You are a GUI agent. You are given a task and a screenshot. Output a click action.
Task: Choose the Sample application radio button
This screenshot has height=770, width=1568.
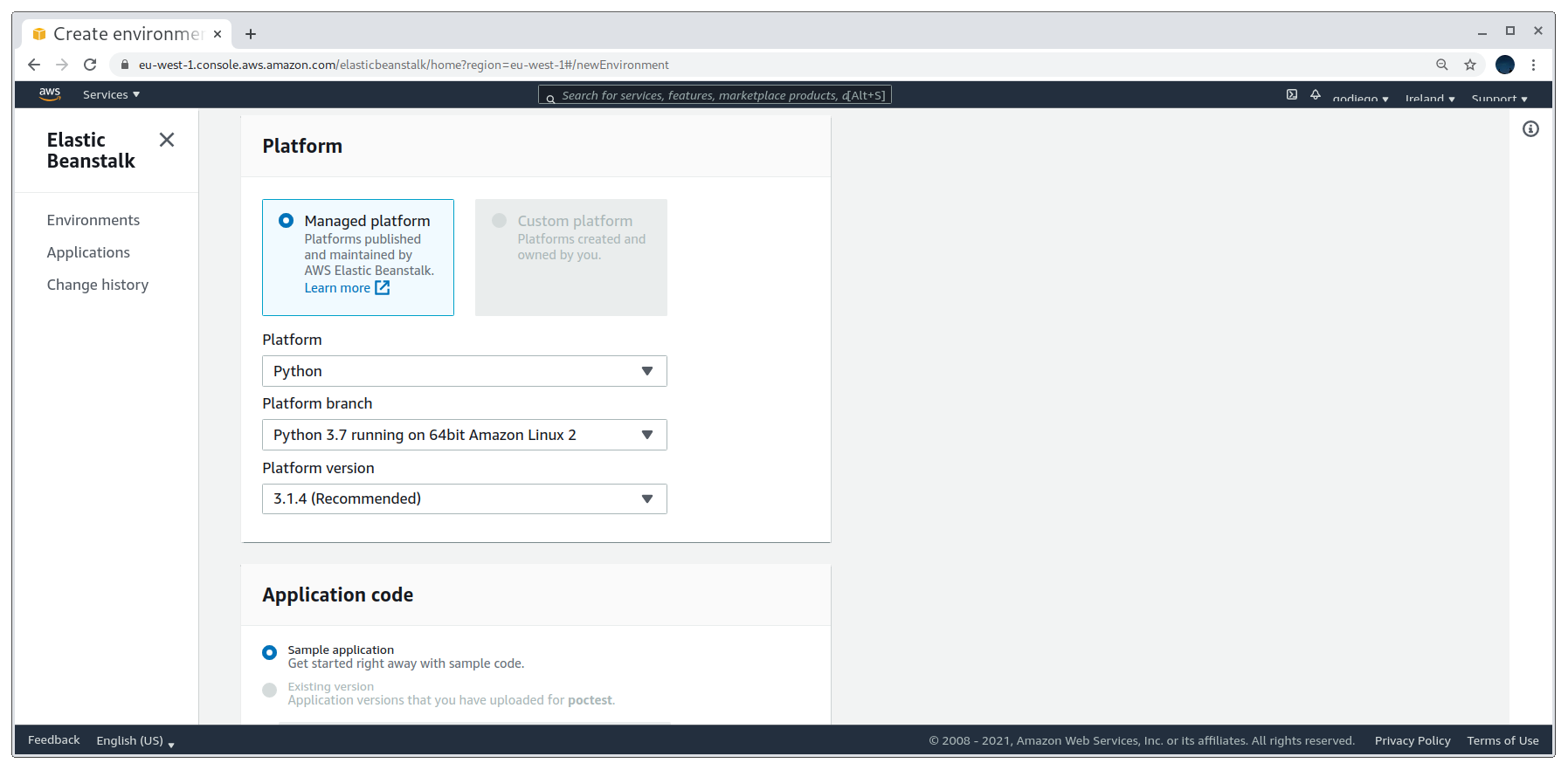click(x=269, y=653)
